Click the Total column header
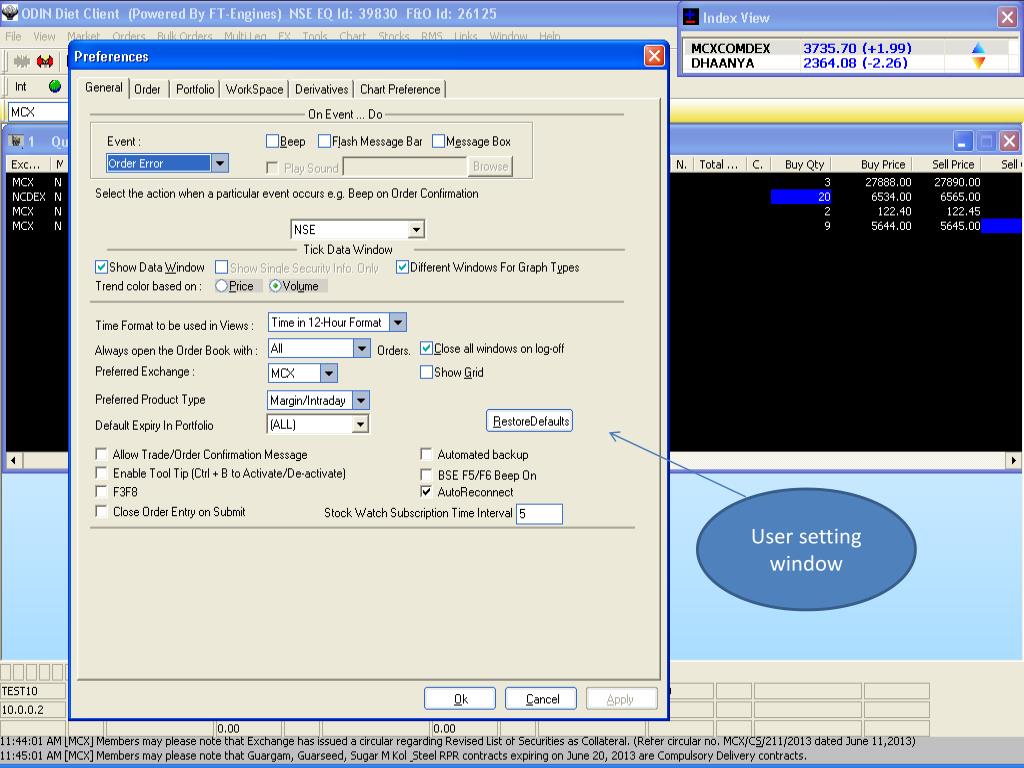The width and height of the screenshot is (1024, 768). pyautogui.click(x=718, y=165)
